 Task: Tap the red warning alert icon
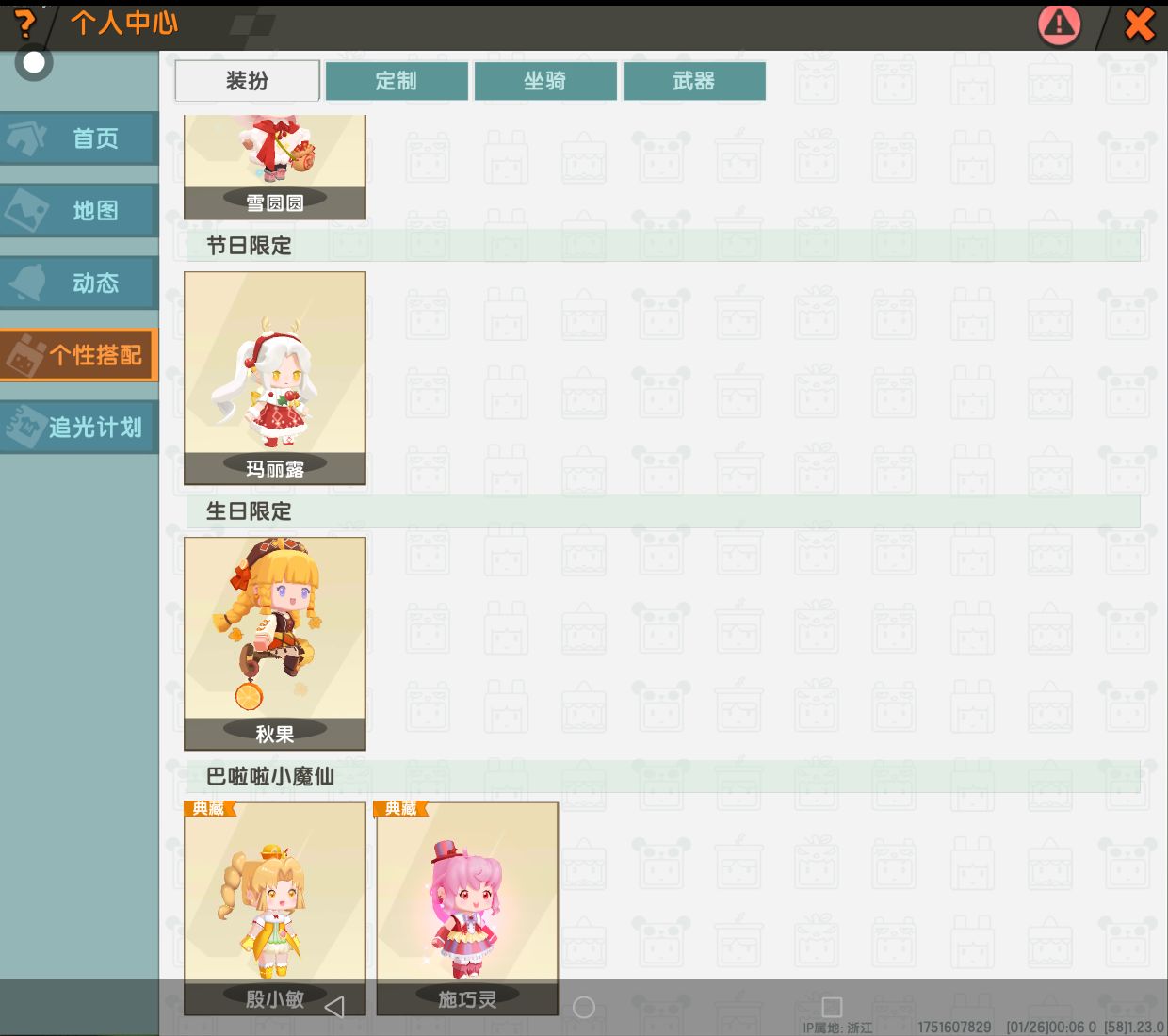(1059, 24)
